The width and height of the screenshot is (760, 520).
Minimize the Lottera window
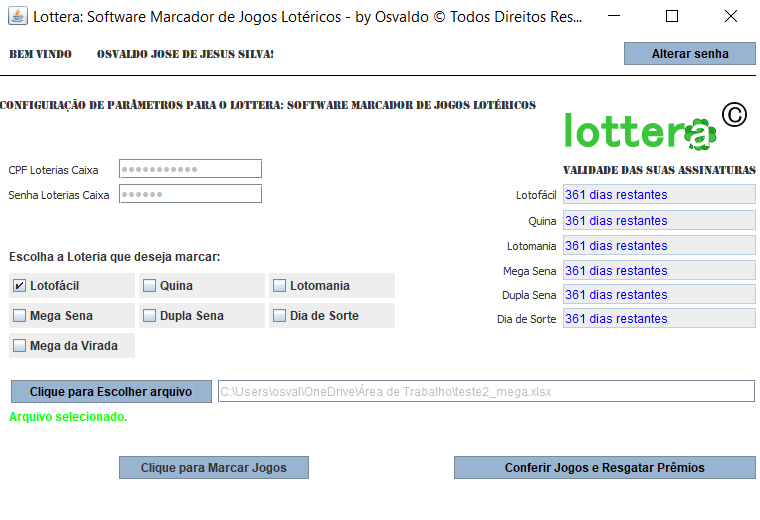coord(614,16)
